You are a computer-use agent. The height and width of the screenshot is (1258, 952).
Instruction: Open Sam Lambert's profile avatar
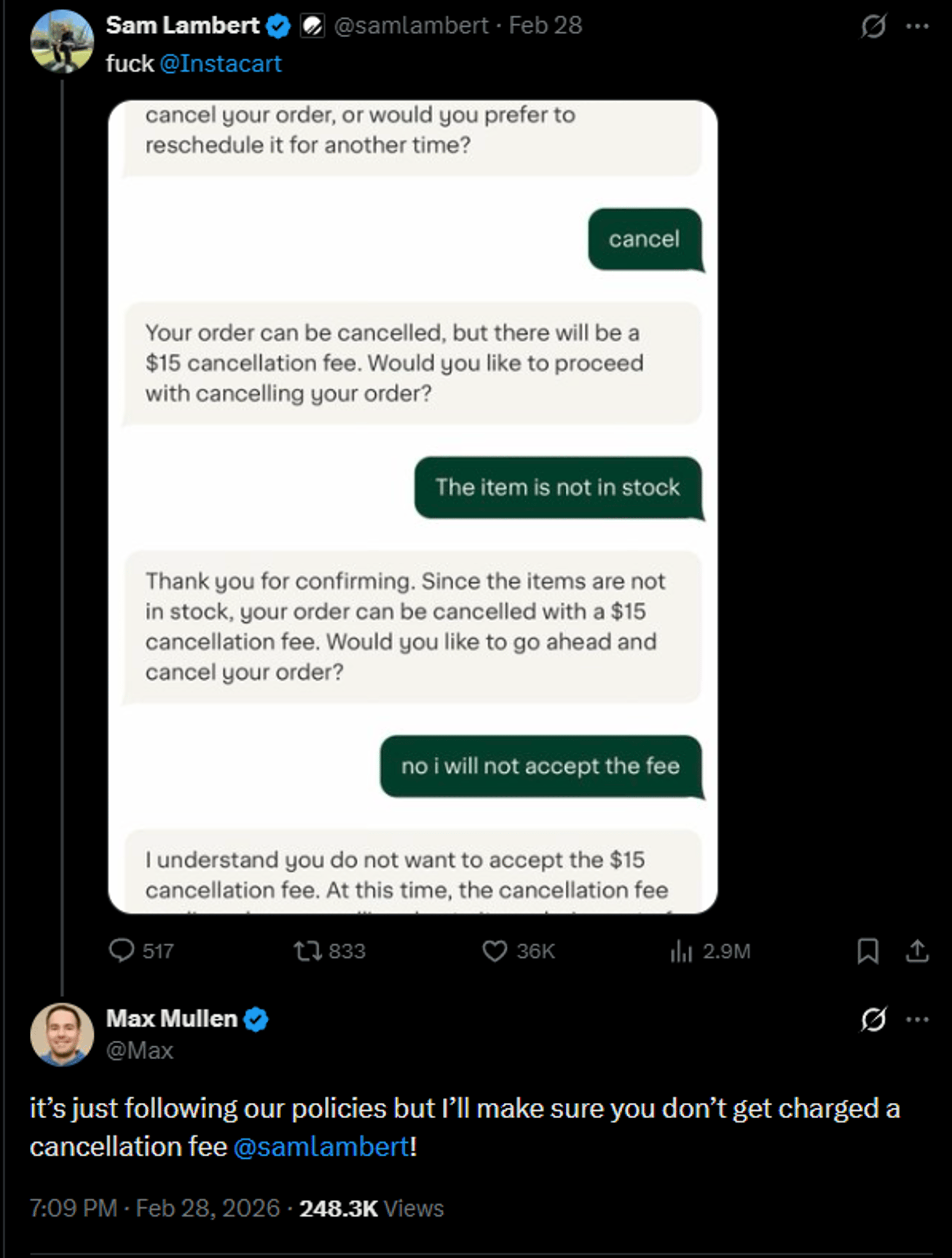[61, 41]
